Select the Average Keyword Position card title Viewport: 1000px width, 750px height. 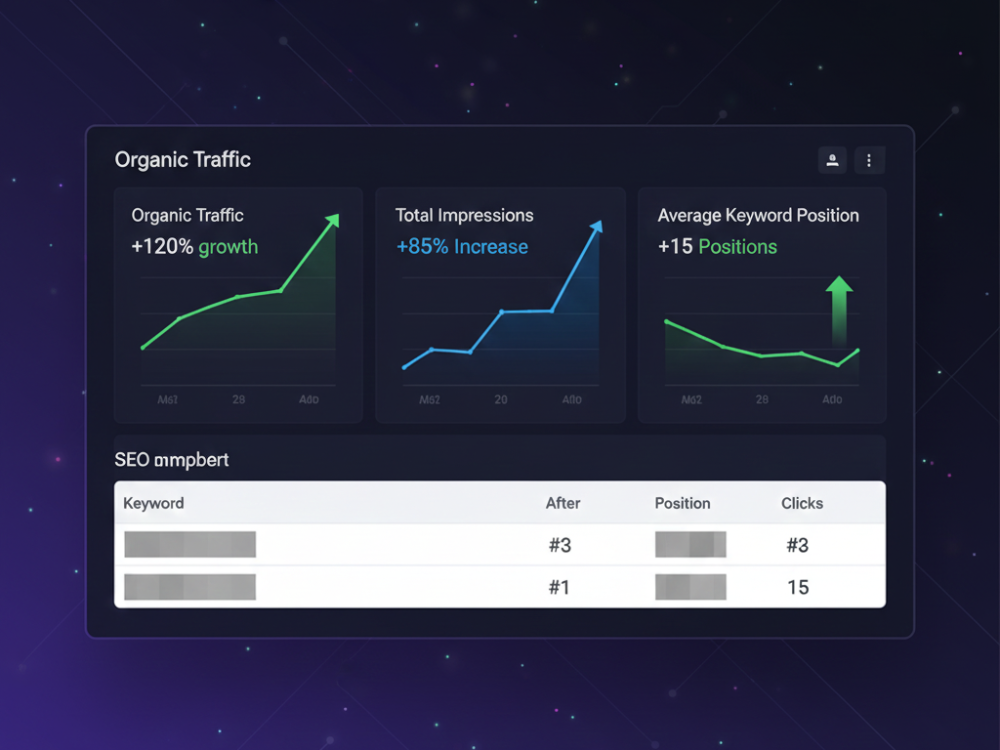coord(758,215)
